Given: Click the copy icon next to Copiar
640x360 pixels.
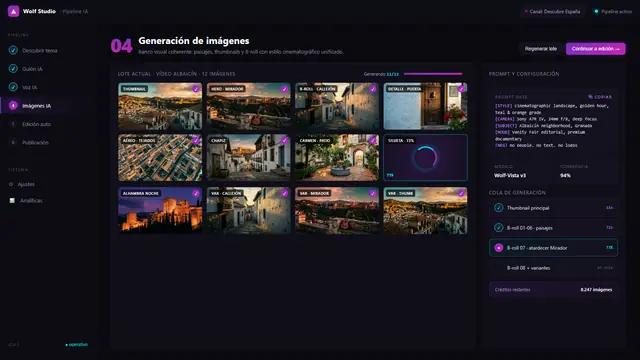Looking at the screenshot, I should pyautogui.click(x=590, y=97).
